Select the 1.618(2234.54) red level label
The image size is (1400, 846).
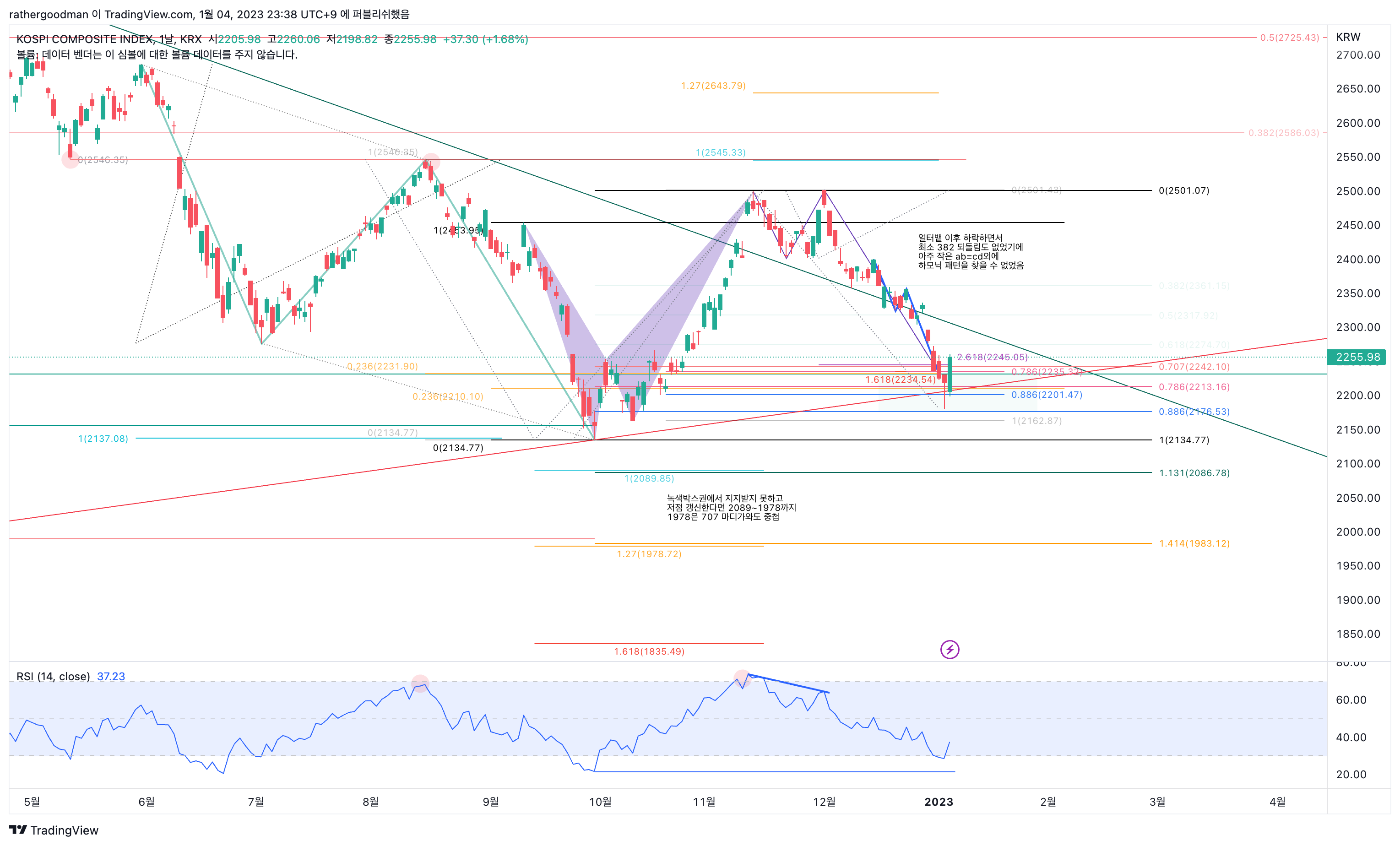pos(900,380)
